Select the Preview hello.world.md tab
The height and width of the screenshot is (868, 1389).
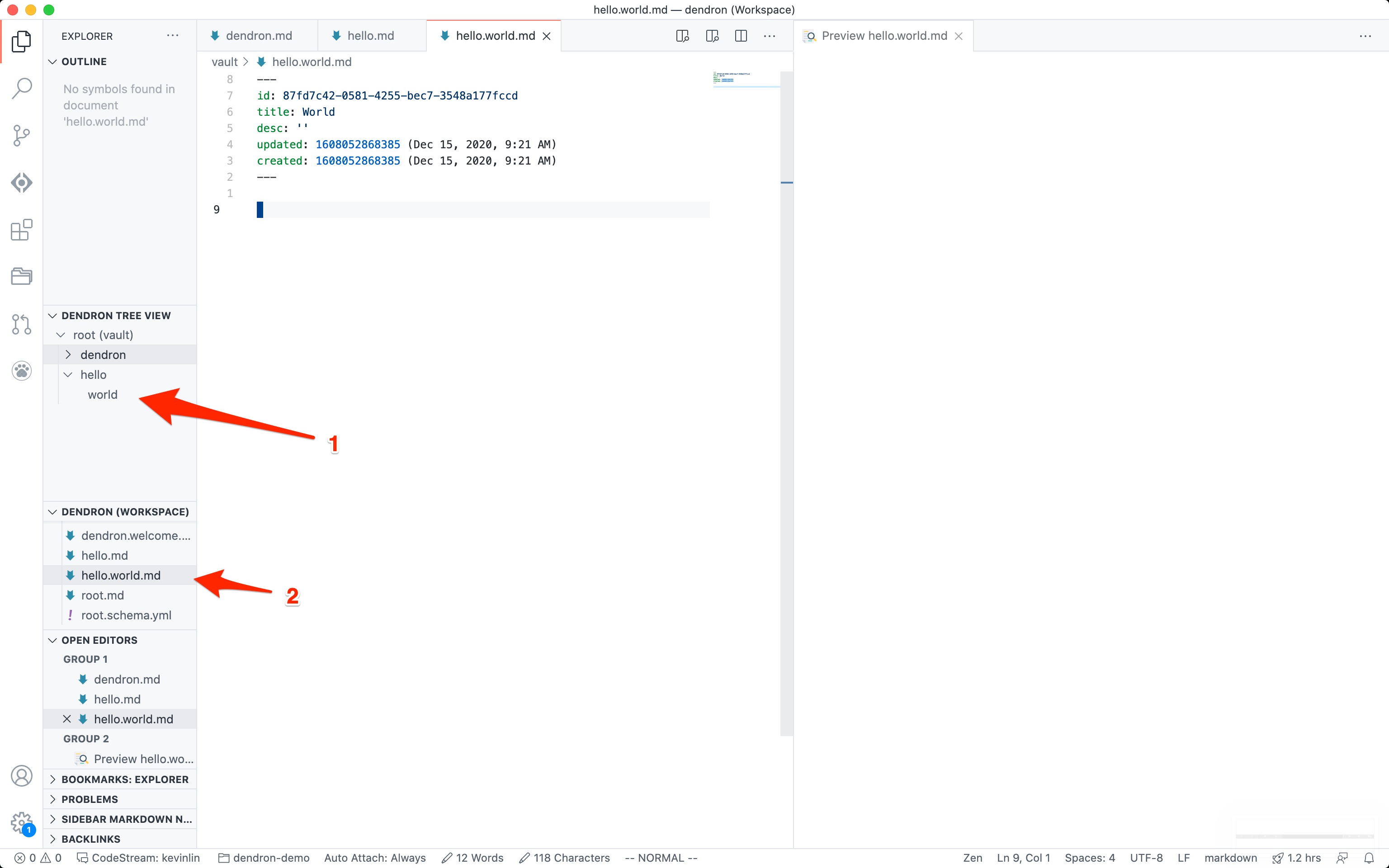884,36
